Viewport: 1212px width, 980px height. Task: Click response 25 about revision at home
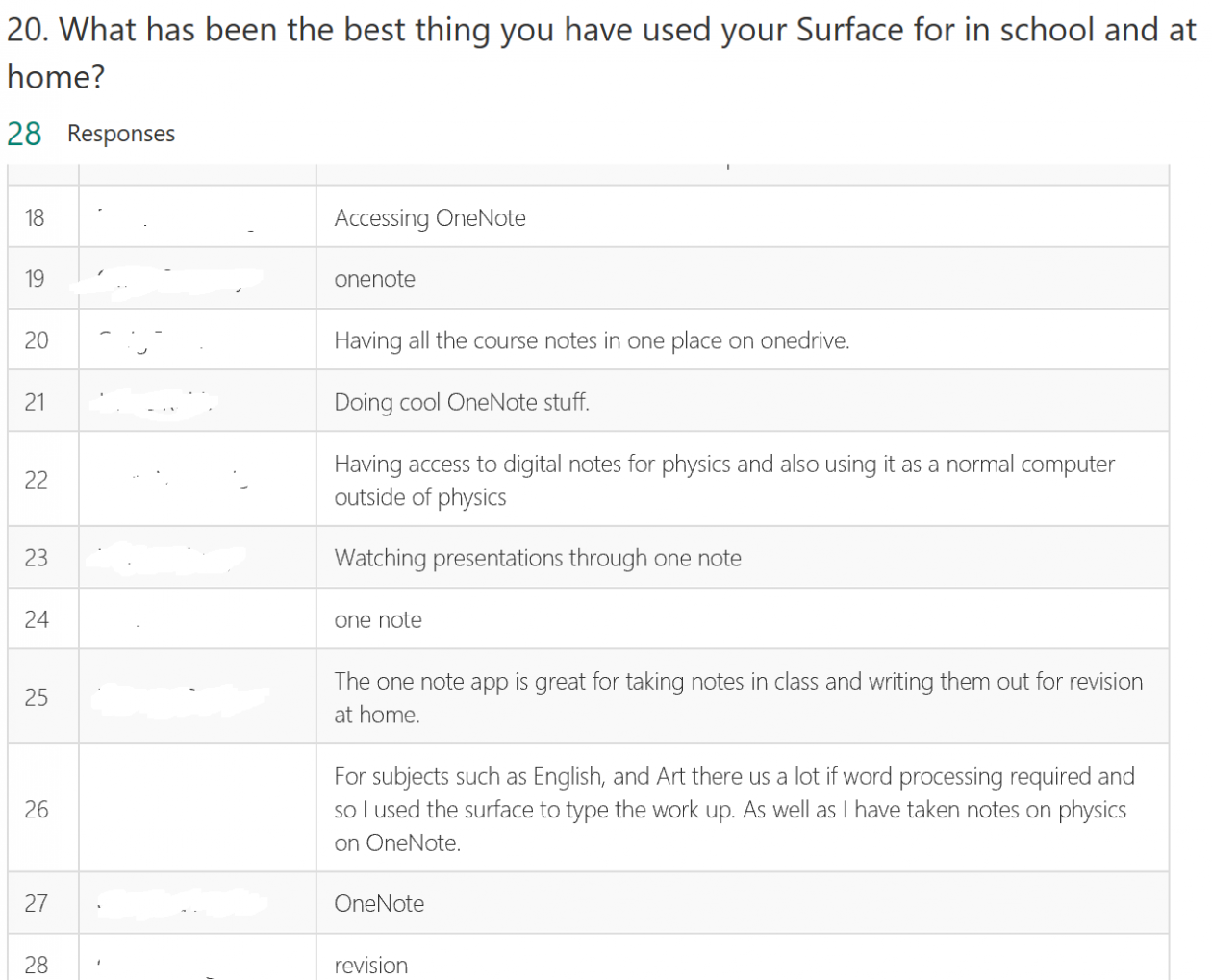739,697
